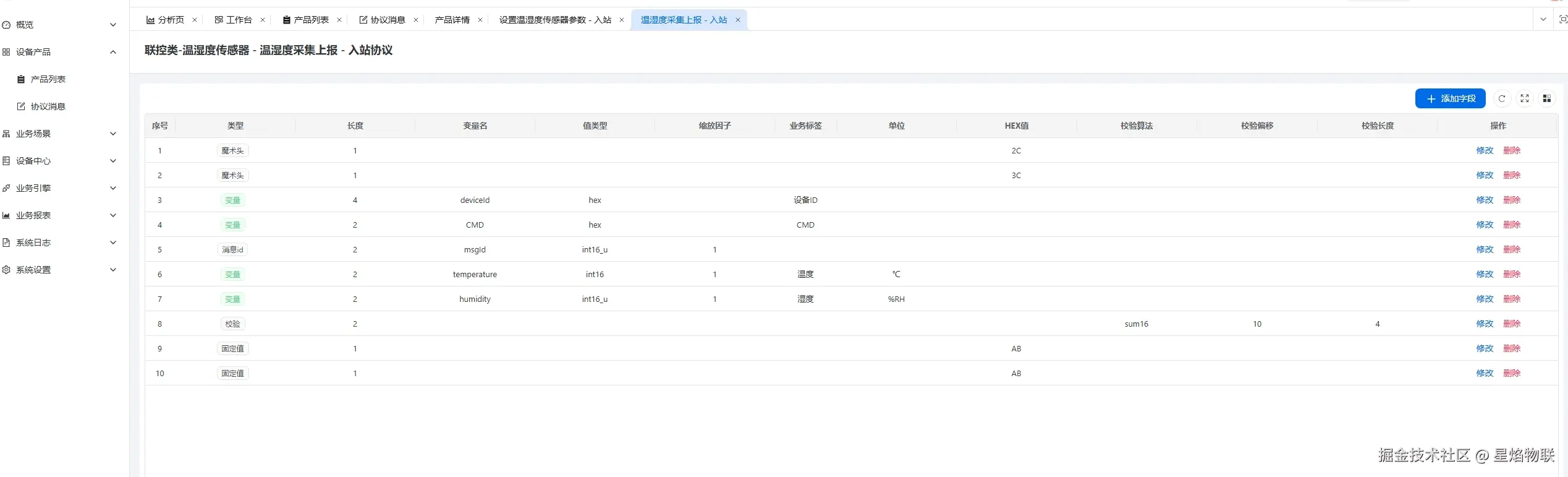Switch to the 产品列表 tab

pyautogui.click(x=305, y=20)
